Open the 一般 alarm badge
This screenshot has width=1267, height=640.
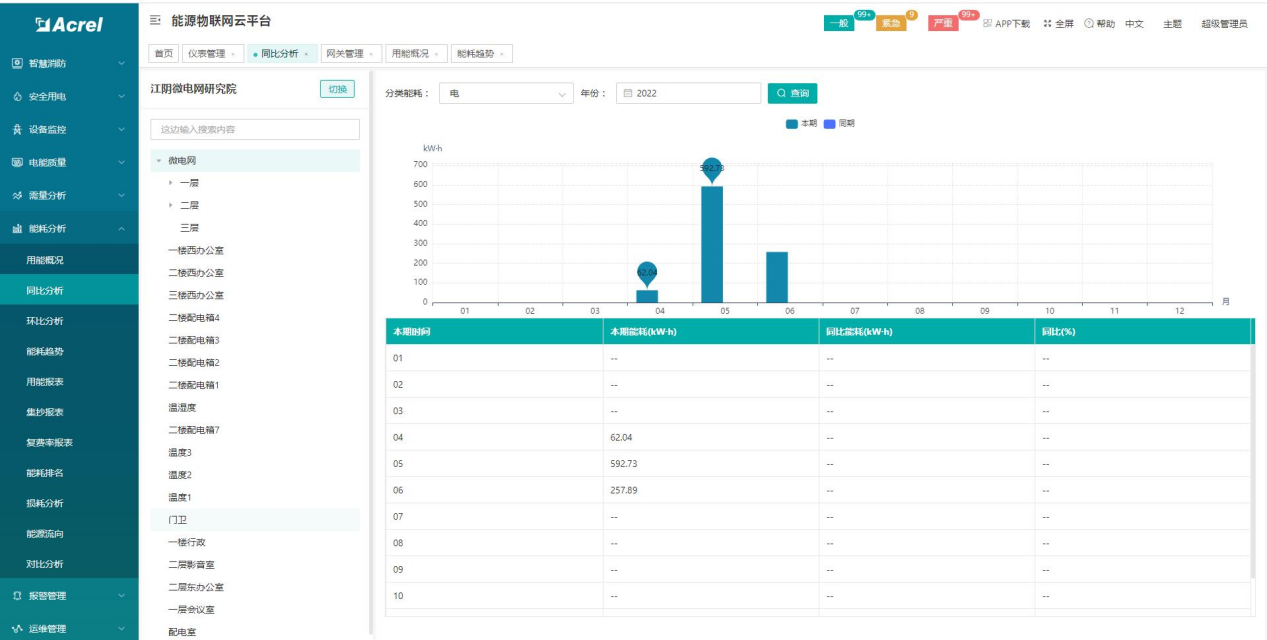click(838, 24)
